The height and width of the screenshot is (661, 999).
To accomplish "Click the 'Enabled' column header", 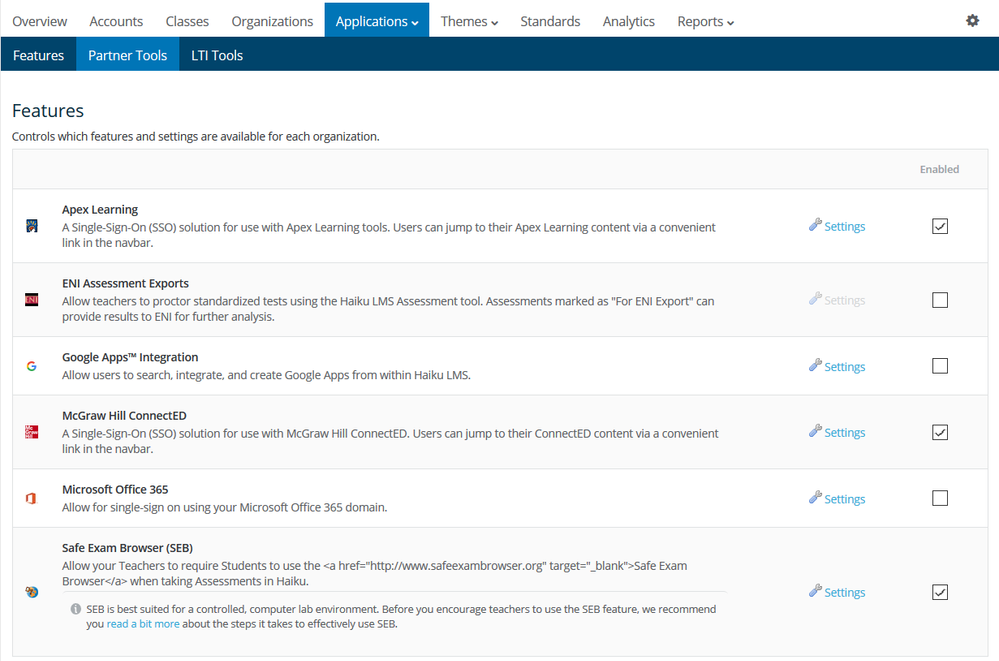I will click(x=939, y=170).
